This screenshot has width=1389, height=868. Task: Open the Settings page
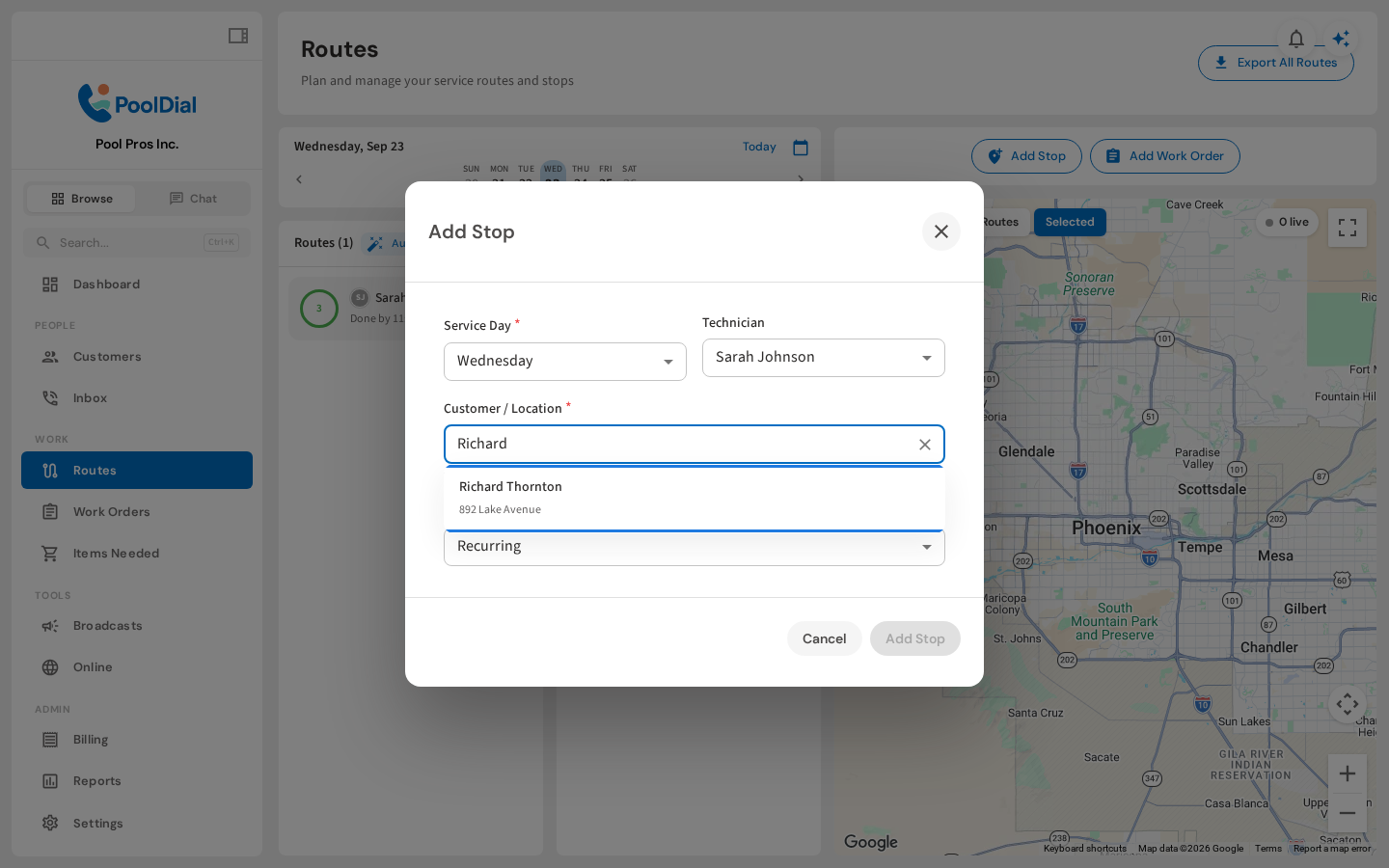137,824
